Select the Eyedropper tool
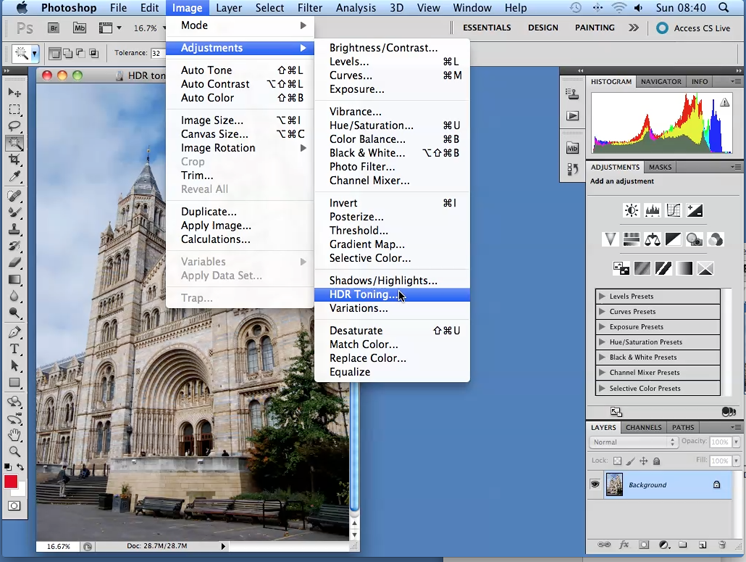Image resolution: width=746 pixels, height=562 pixels. 14,177
